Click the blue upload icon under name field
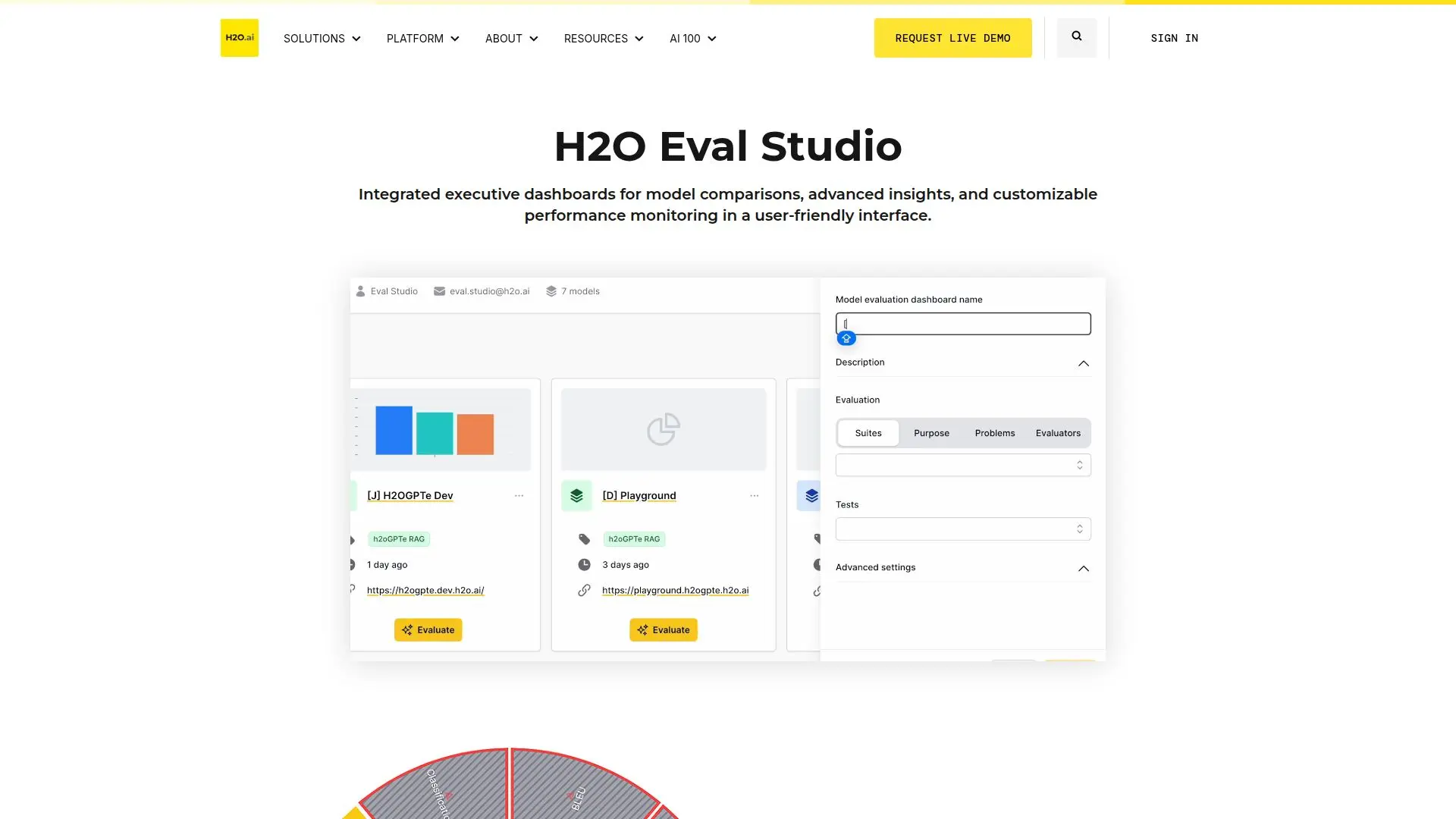1456x819 pixels. pos(846,338)
